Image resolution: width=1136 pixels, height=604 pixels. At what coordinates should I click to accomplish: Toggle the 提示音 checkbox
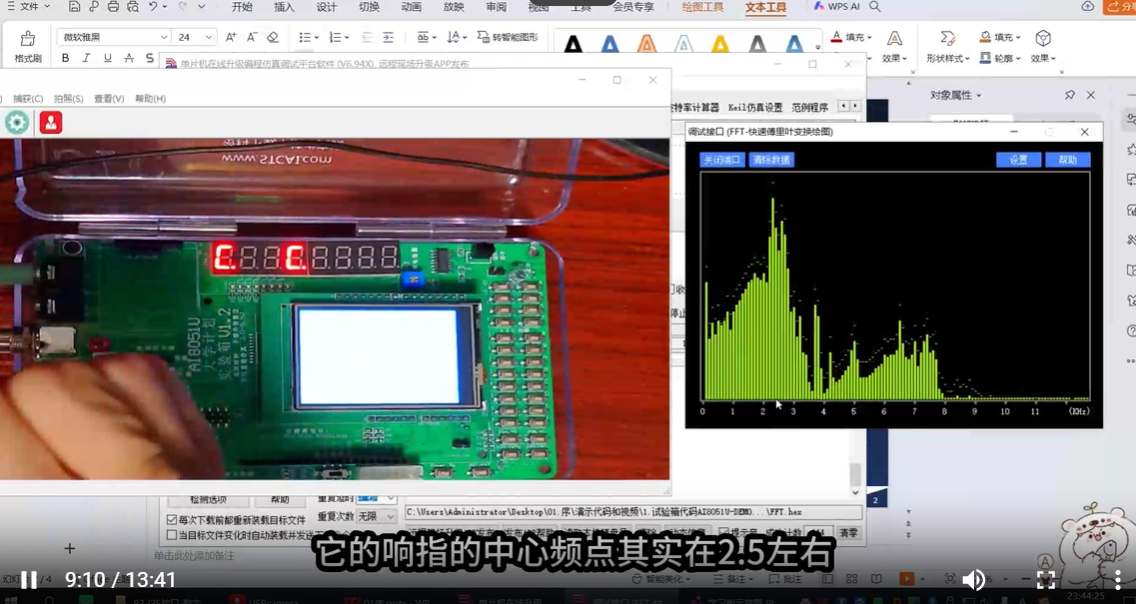pos(723,533)
